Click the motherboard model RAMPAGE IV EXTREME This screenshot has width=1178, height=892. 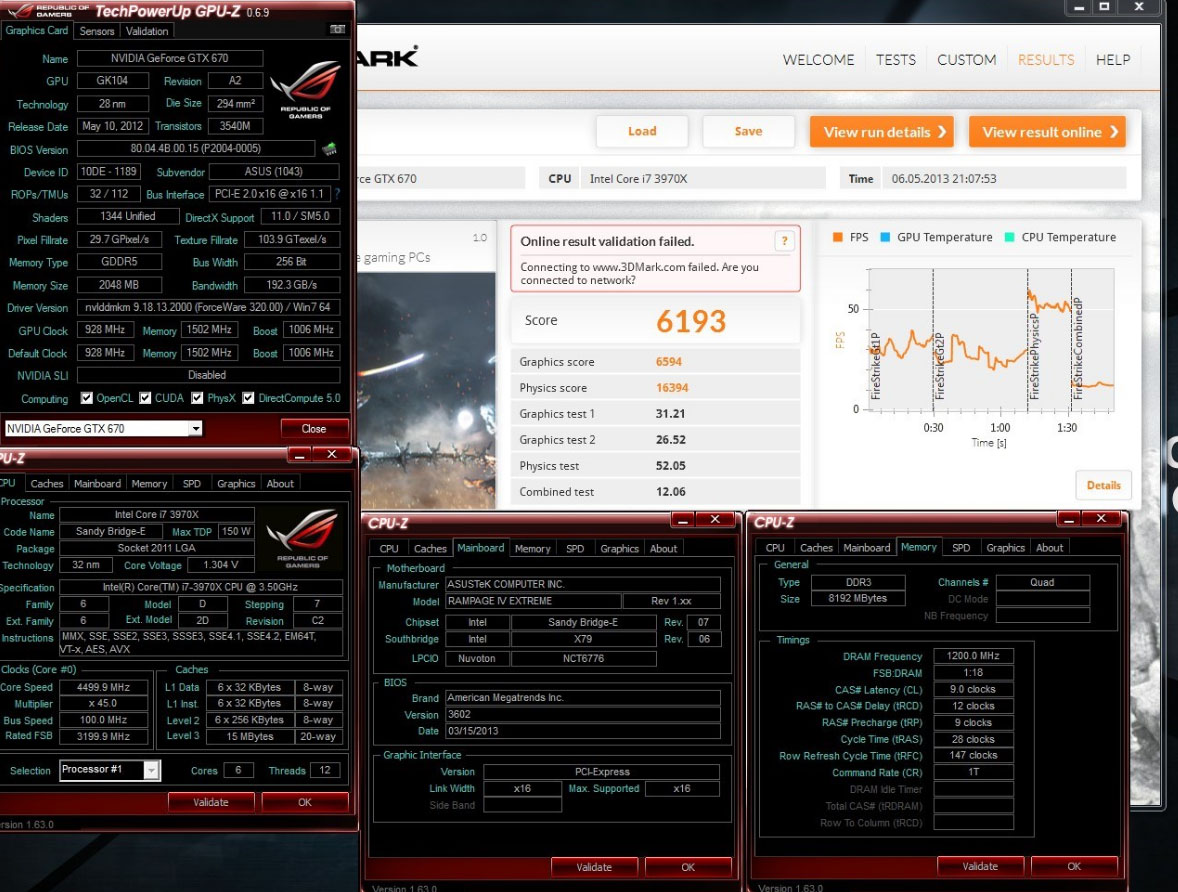[x=533, y=601]
